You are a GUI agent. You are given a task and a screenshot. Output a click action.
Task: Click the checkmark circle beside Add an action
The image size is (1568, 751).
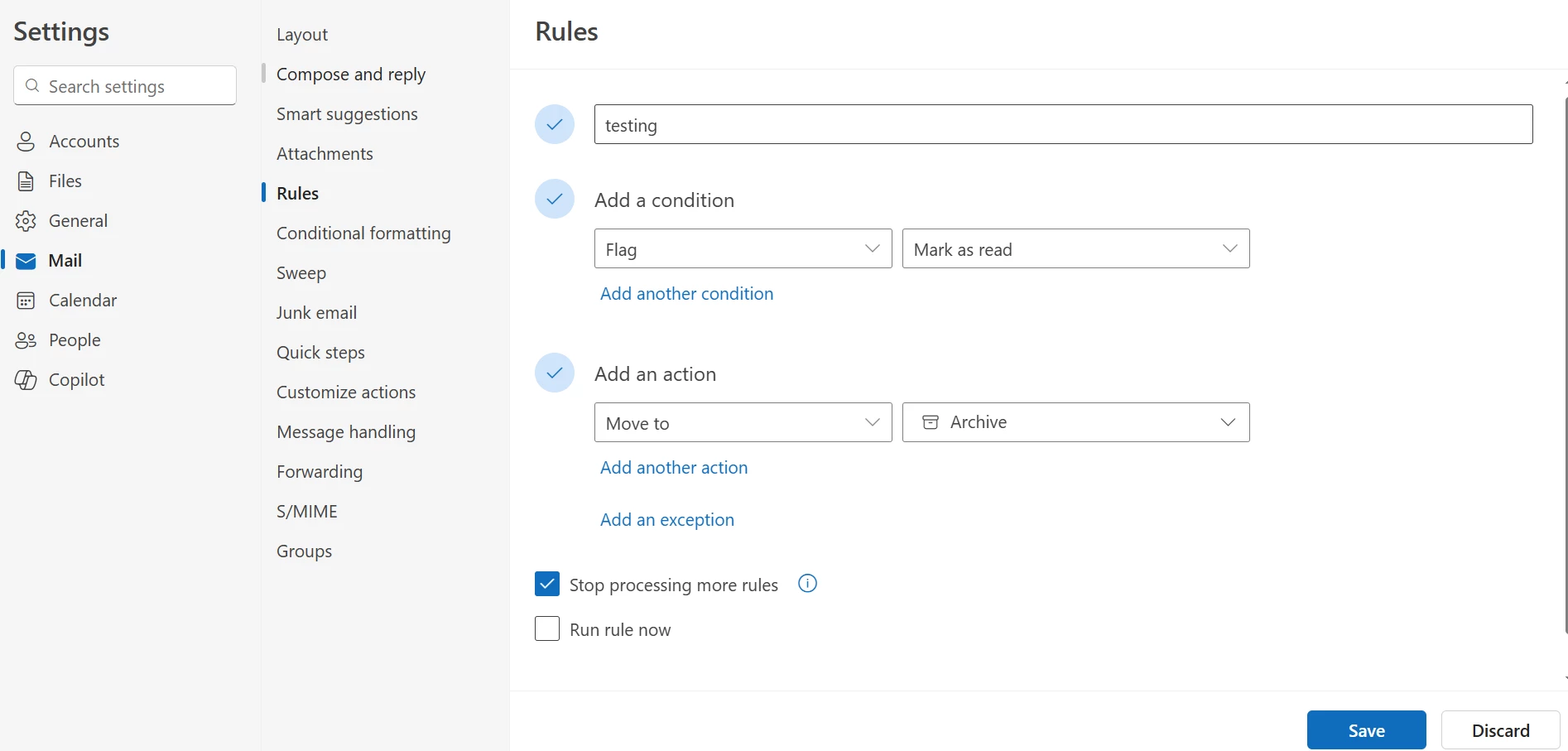(x=555, y=373)
